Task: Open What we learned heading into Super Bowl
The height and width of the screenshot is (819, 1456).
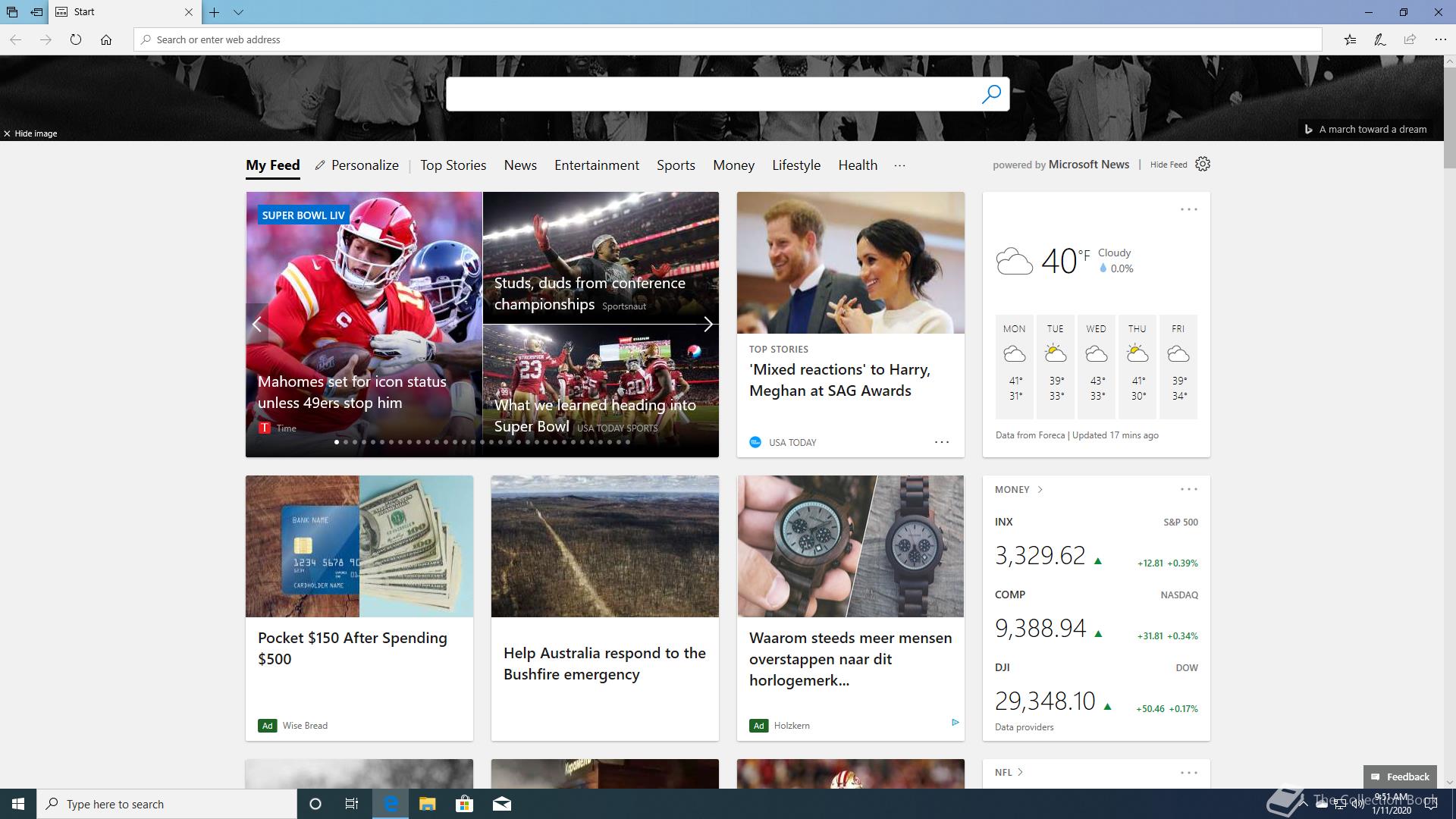Action: pos(595,416)
